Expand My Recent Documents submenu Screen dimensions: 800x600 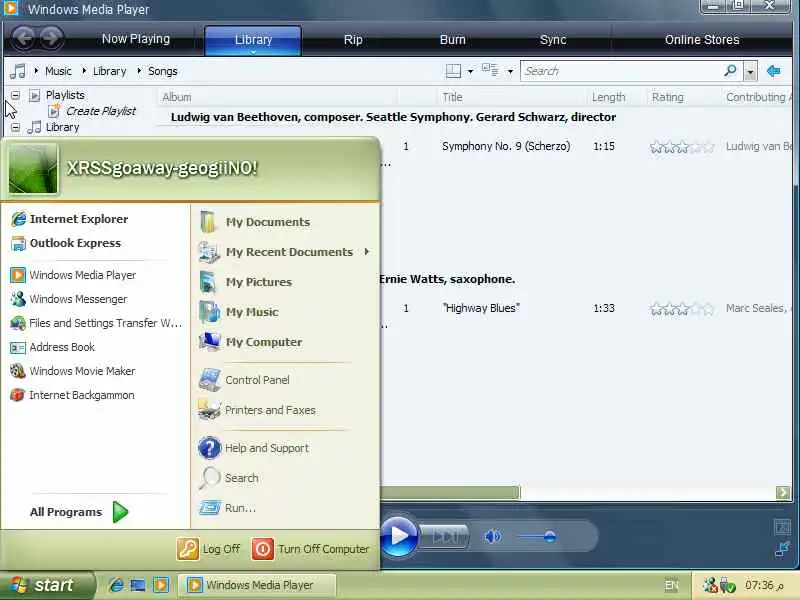tap(366, 252)
